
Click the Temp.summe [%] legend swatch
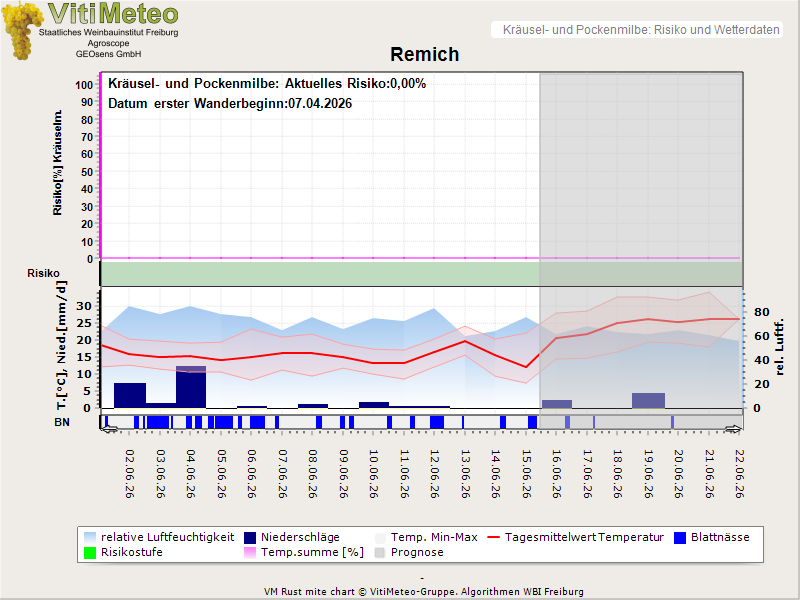(250, 553)
